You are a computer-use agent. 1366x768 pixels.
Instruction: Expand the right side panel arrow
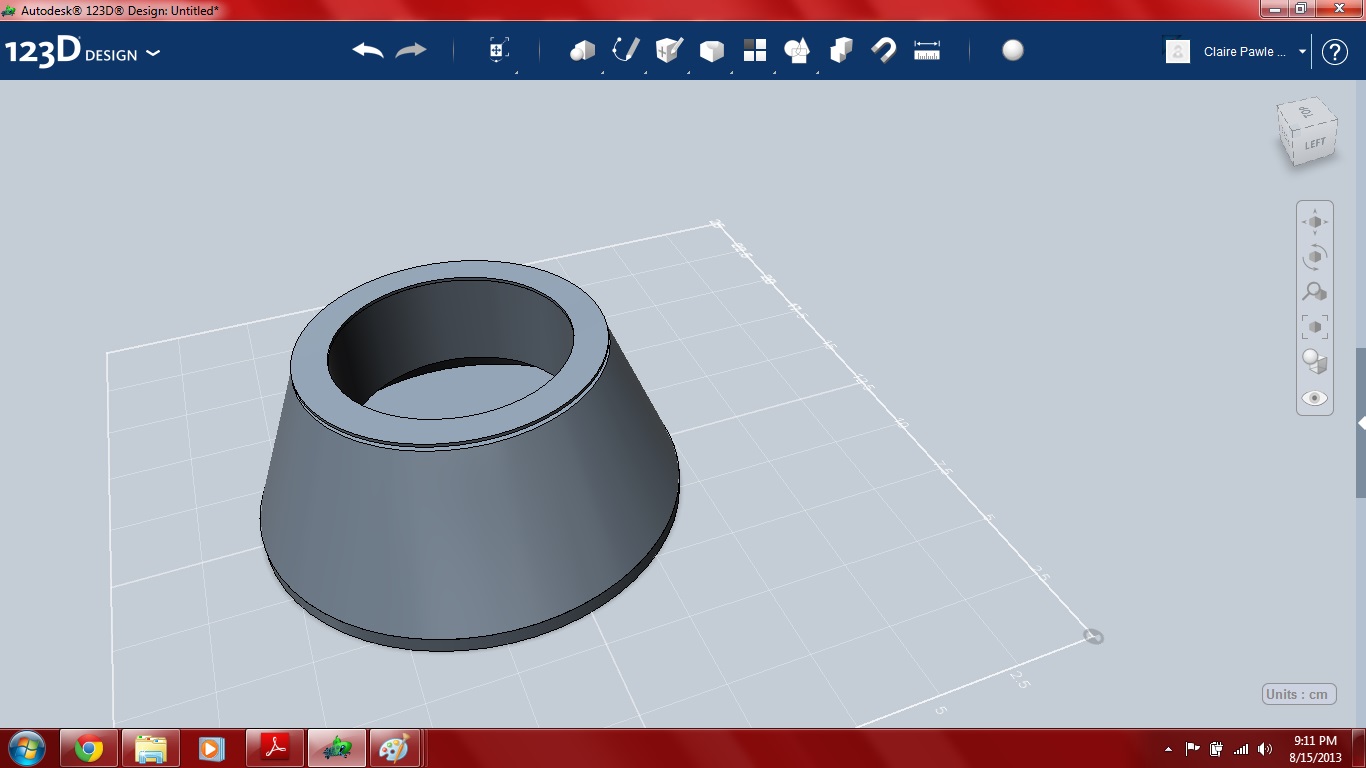(1361, 423)
